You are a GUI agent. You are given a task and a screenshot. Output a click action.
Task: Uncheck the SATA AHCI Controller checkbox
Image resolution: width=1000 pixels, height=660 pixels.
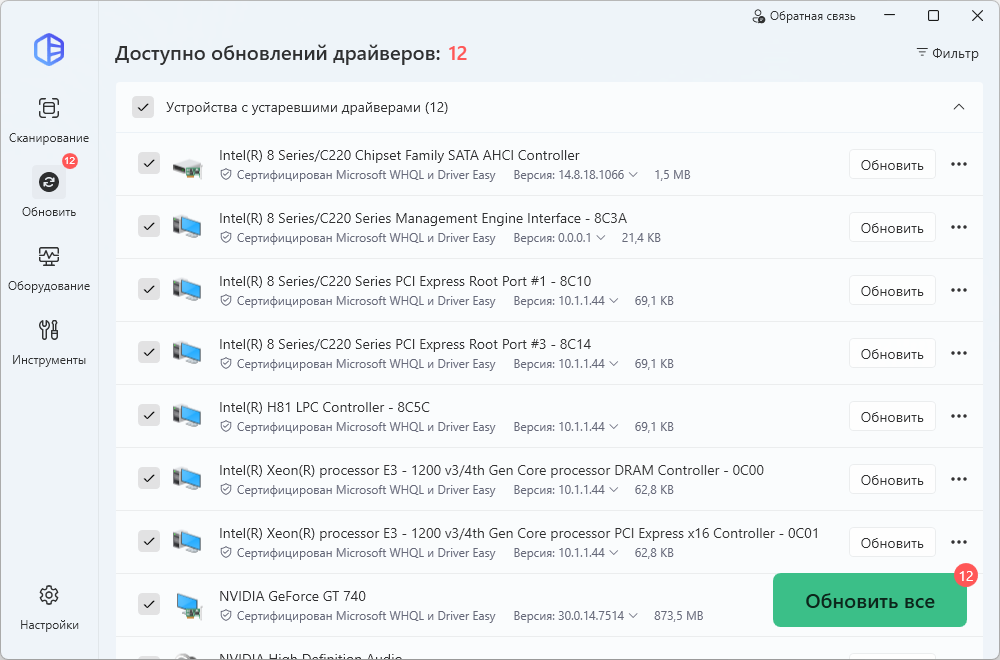[x=149, y=163]
